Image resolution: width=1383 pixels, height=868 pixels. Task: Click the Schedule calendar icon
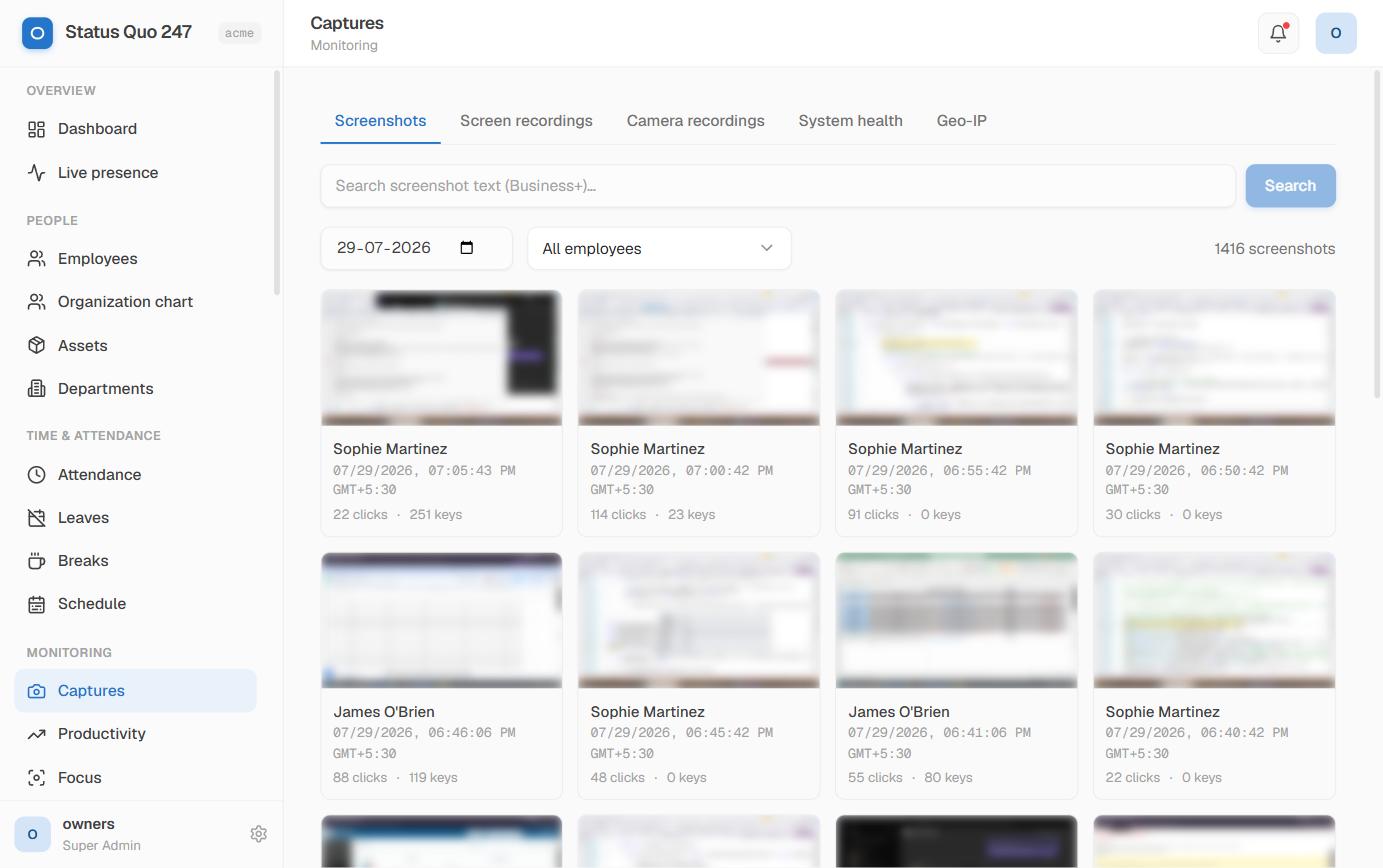pos(37,604)
